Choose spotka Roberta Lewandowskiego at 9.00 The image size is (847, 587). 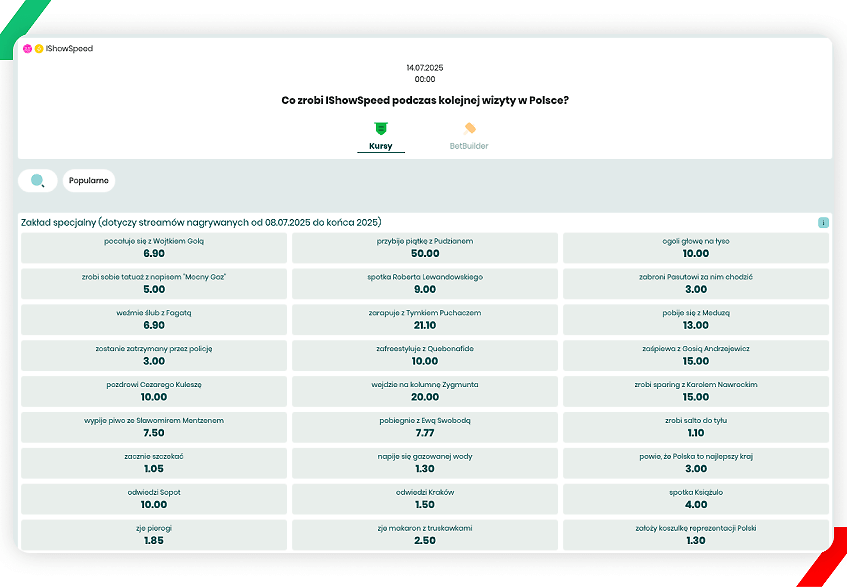[425, 284]
